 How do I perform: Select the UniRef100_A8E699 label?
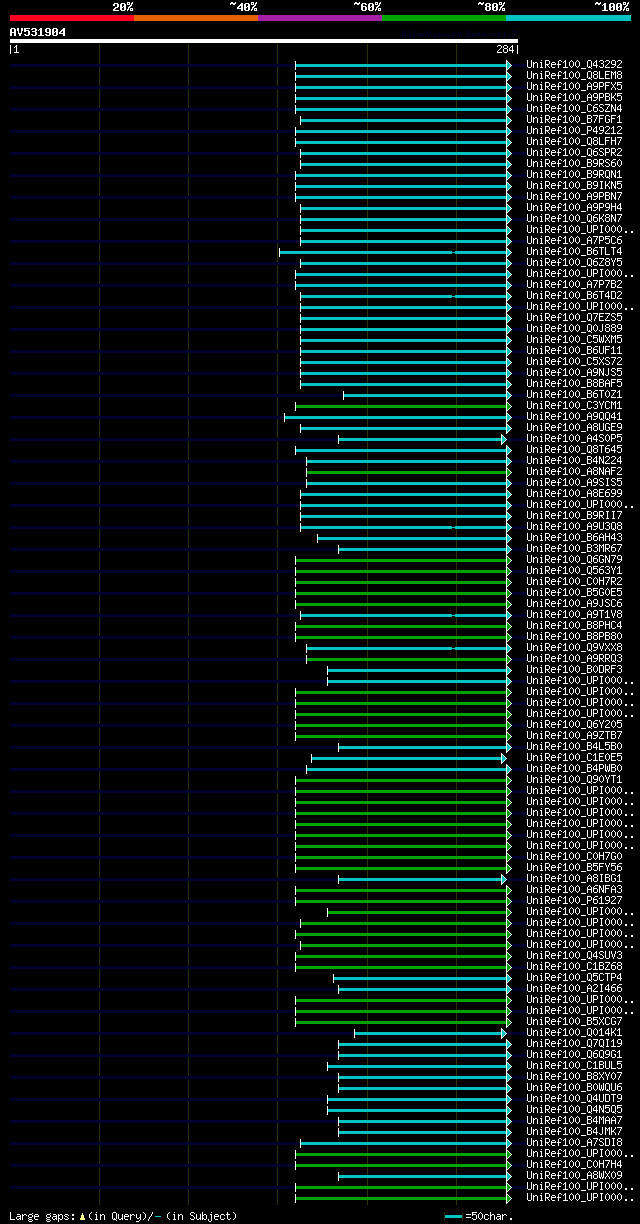pyautogui.click(x=574, y=493)
